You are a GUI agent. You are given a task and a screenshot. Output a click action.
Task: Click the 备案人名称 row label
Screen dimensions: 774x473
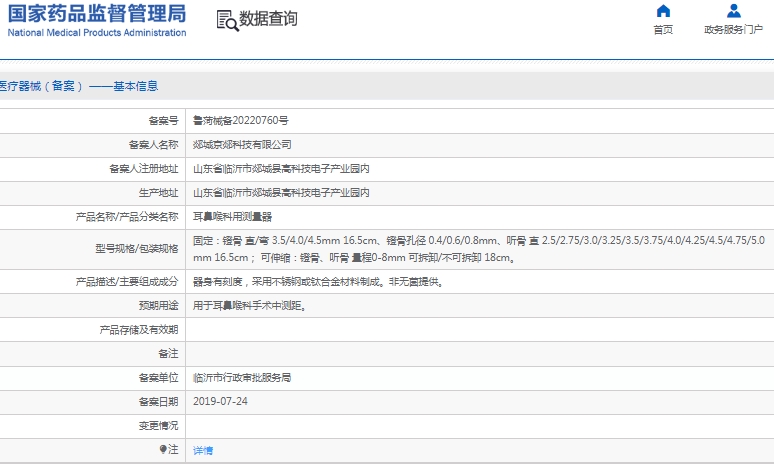tap(154, 145)
